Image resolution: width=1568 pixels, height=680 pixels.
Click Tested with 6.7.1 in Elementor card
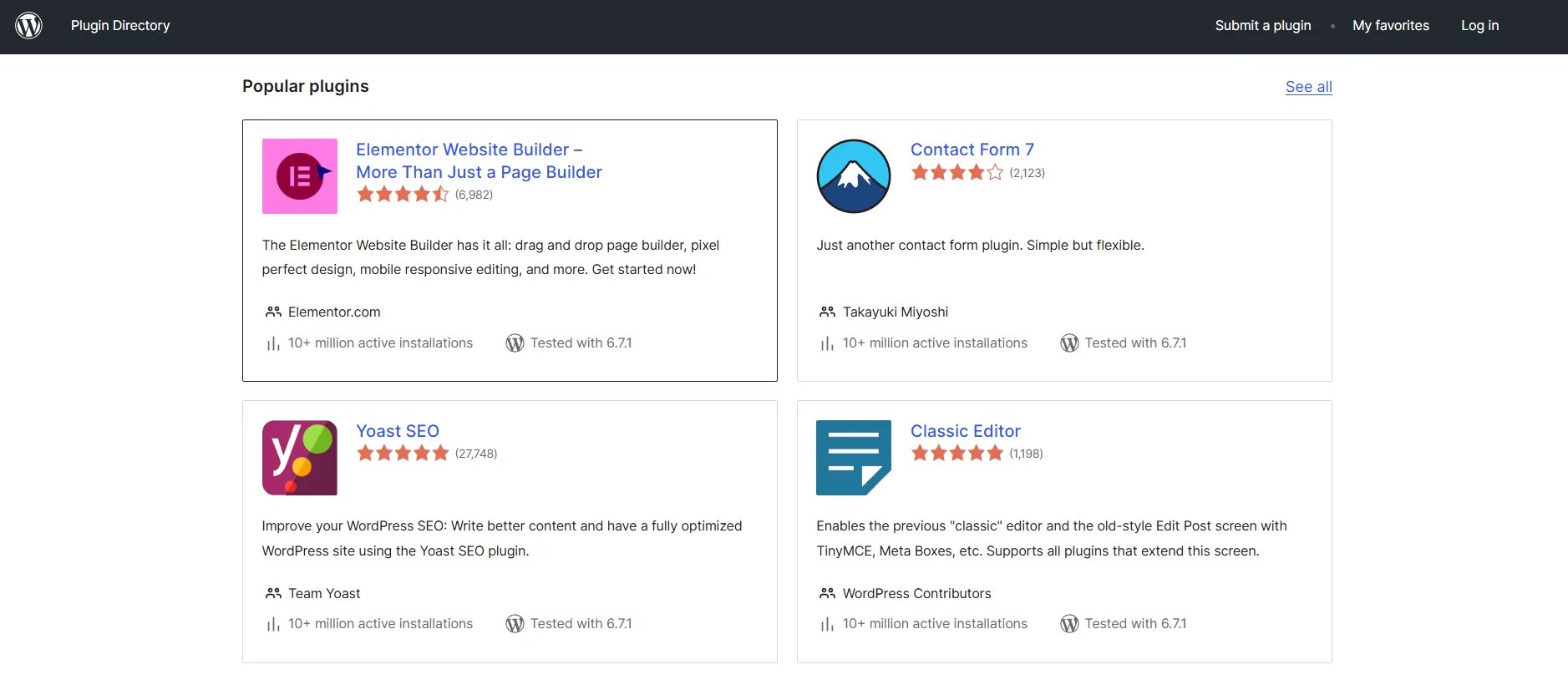581,343
